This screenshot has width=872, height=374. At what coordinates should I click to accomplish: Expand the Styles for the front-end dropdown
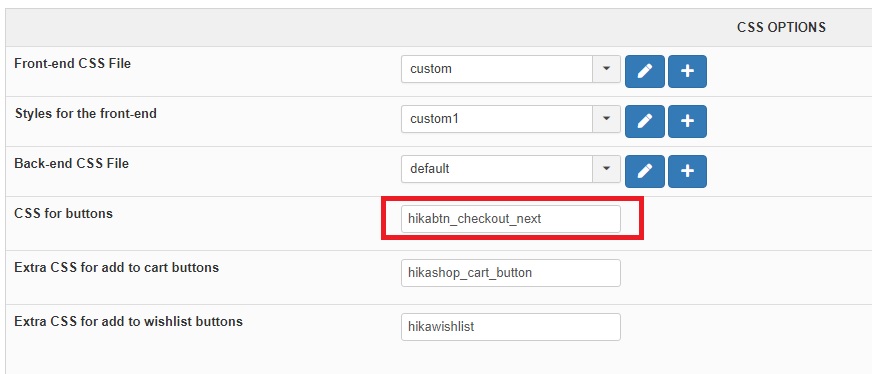(x=607, y=119)
